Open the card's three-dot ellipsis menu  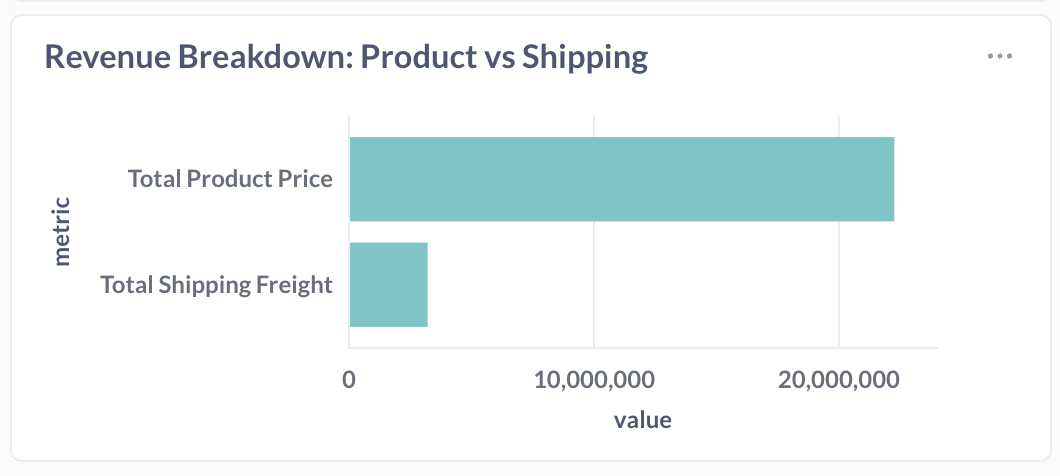(x=999, y=57)
